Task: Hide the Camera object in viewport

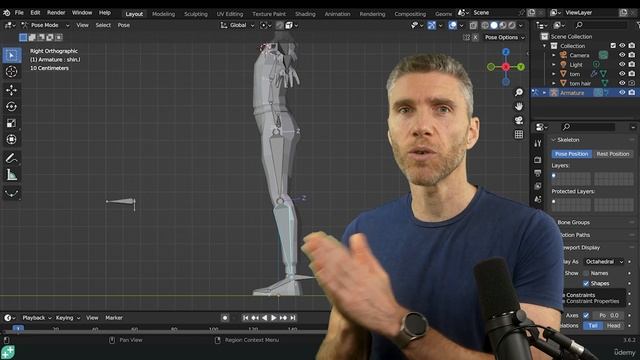Action: [622, 55]
